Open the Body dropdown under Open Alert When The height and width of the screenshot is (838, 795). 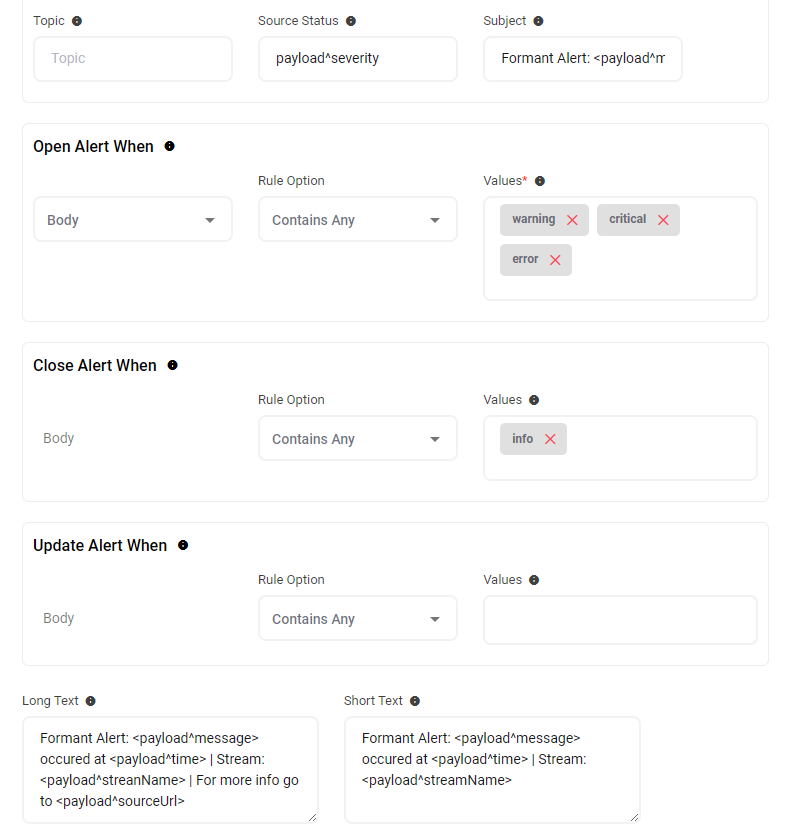pos(133,220)
